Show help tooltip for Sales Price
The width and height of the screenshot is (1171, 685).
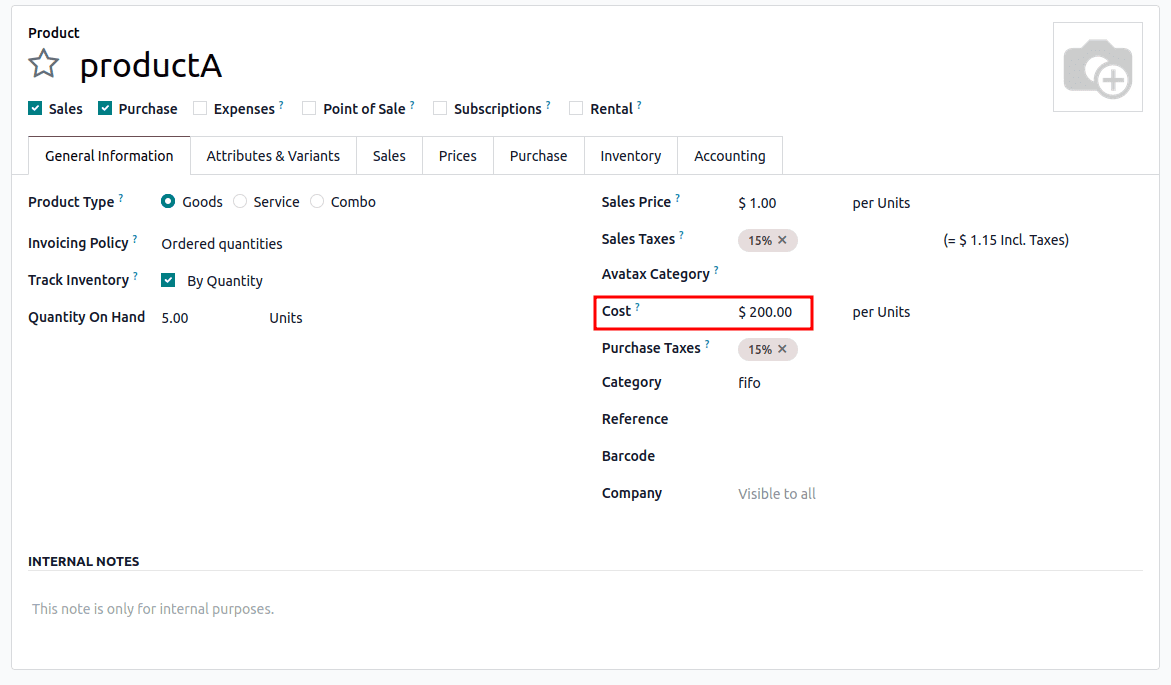tap(677, 198)
